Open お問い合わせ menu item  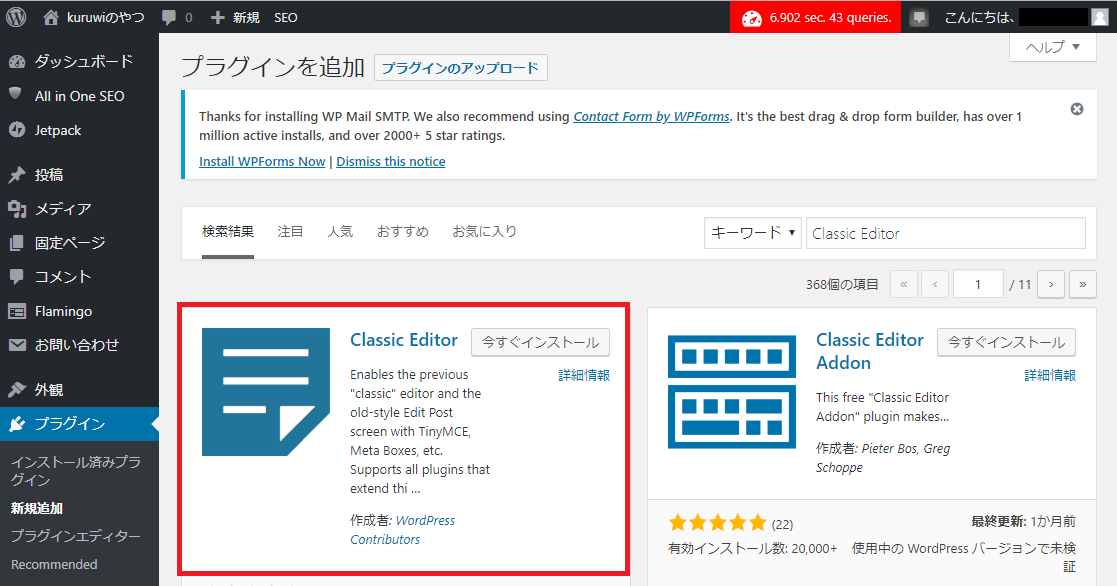(79, 345)
